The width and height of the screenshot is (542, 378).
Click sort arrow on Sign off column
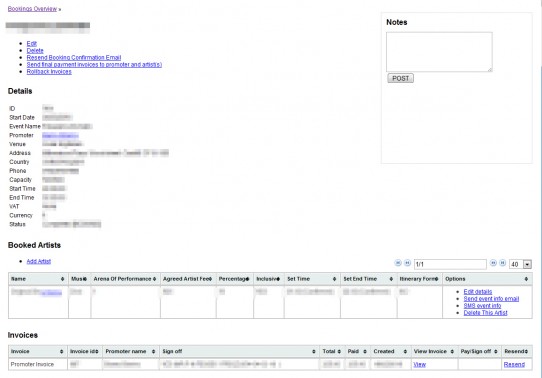click(314, 351)
